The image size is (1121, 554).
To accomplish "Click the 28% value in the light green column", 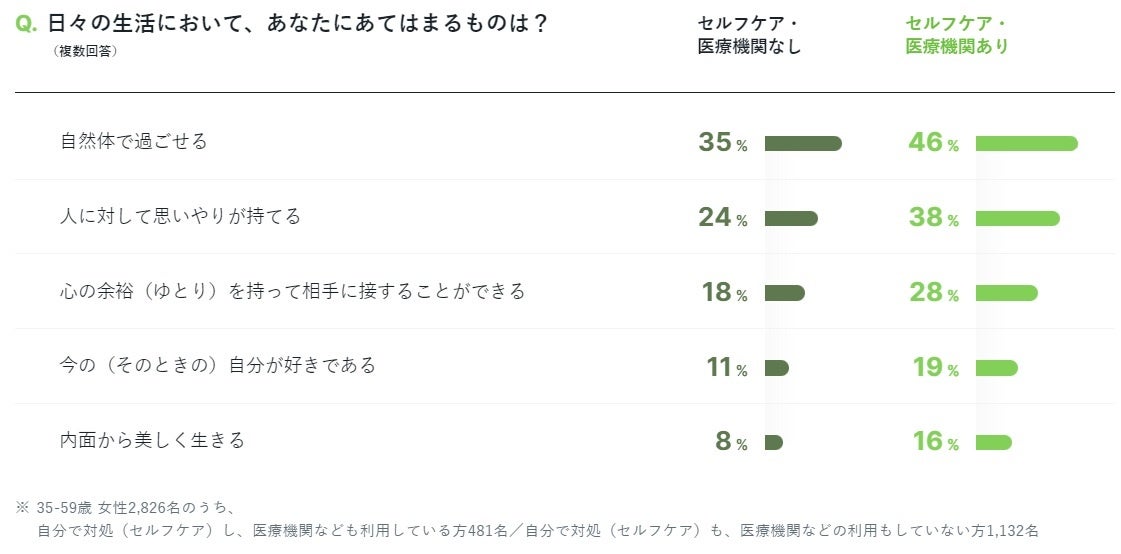I will (933, 292).
